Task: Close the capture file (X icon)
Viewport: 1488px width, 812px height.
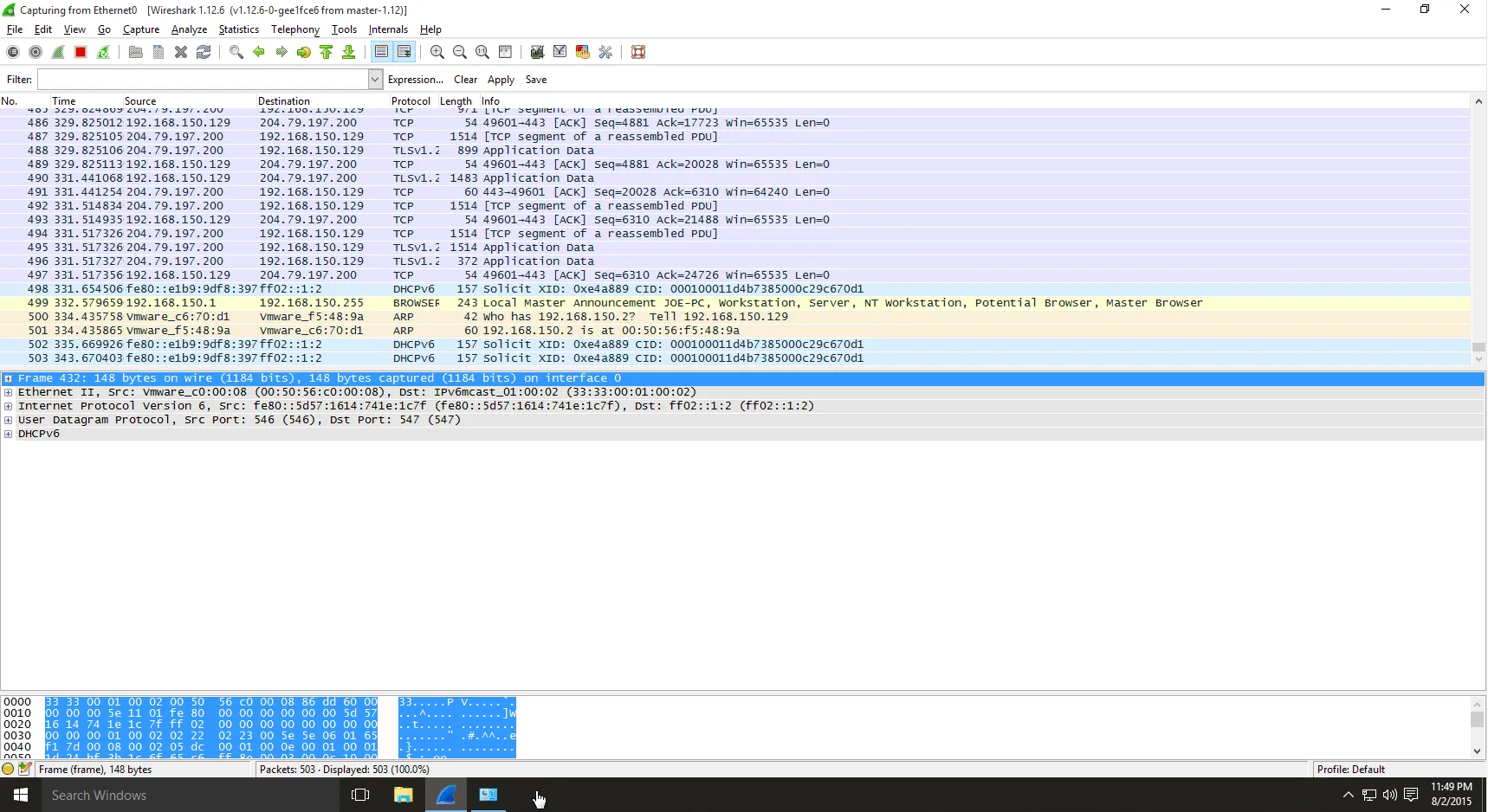Action: click(181, 52)
